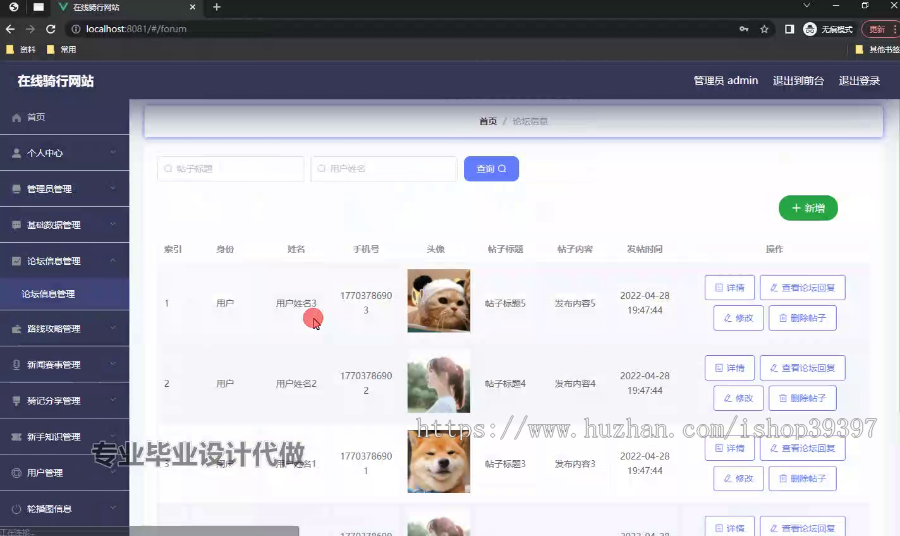The image size is (900, 536).
Task: Click 删除帖子 for 帖子标题5 row
Action: coord(802,318)
